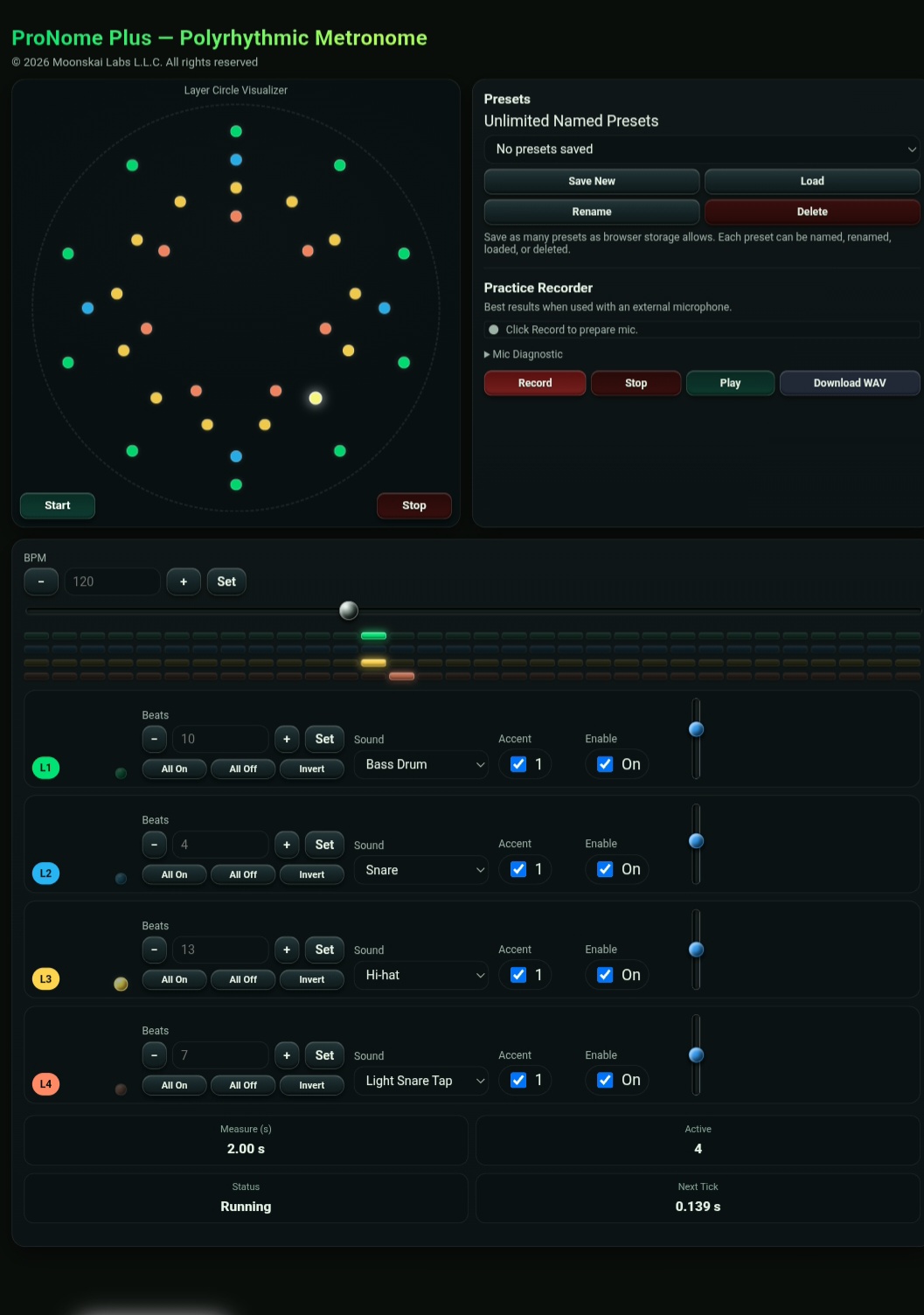924x1315 pixels.
Task: Click the BPM input field showing 120
Action: [x=113, y=581]
